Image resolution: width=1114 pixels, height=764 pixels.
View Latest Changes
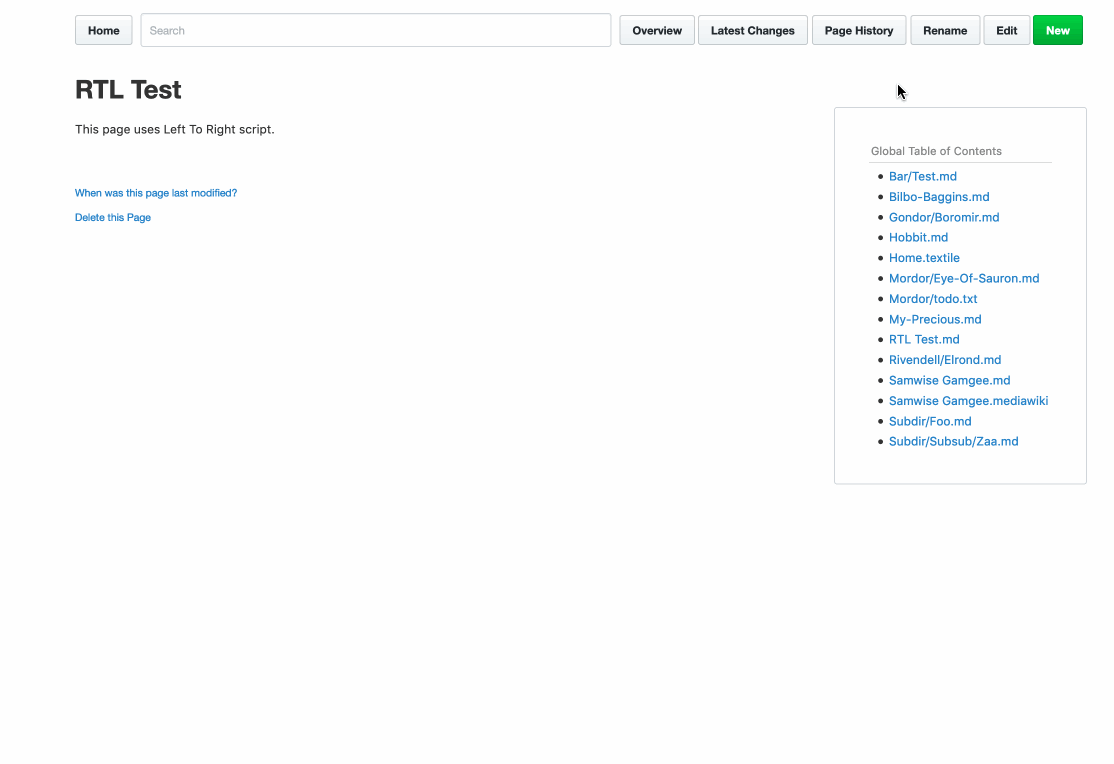coord(752,30)
